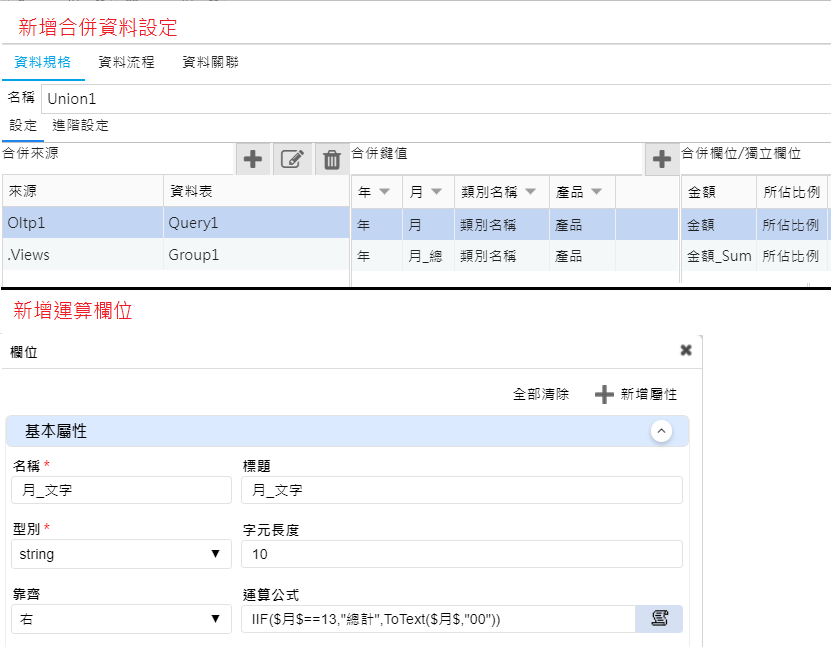Open the 年 column dropdown arrow
Viewport: 831px width, 652px height.
(x=384, y=191)
